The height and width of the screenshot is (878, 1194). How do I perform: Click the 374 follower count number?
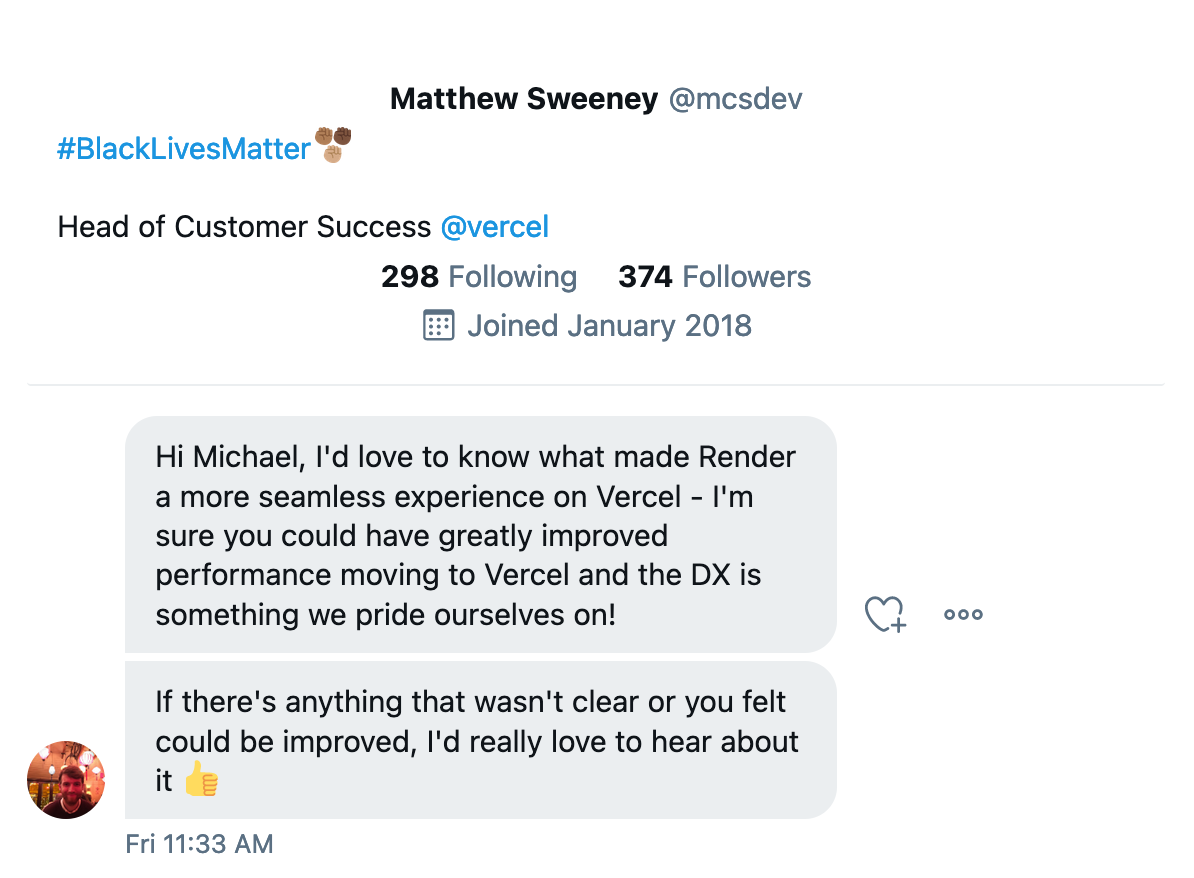[645, 277]
